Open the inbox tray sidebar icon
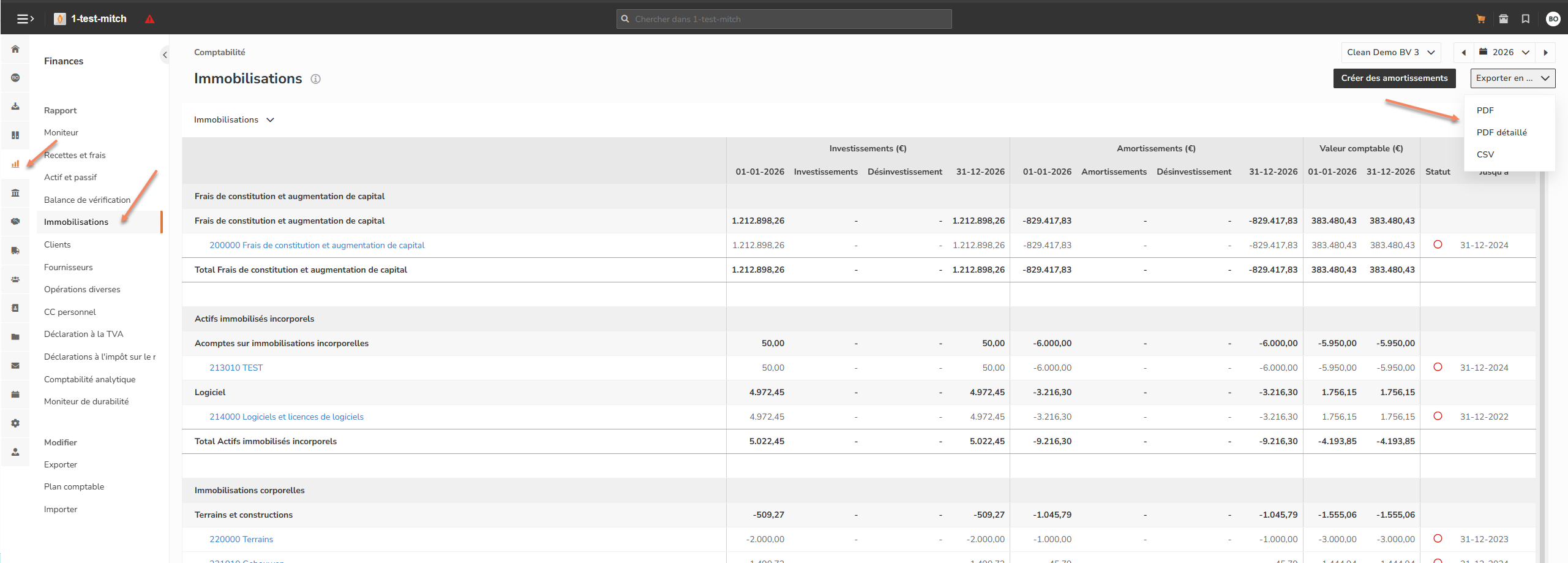The width and height of the screenshot is (1568, 563). click(15, 106)
